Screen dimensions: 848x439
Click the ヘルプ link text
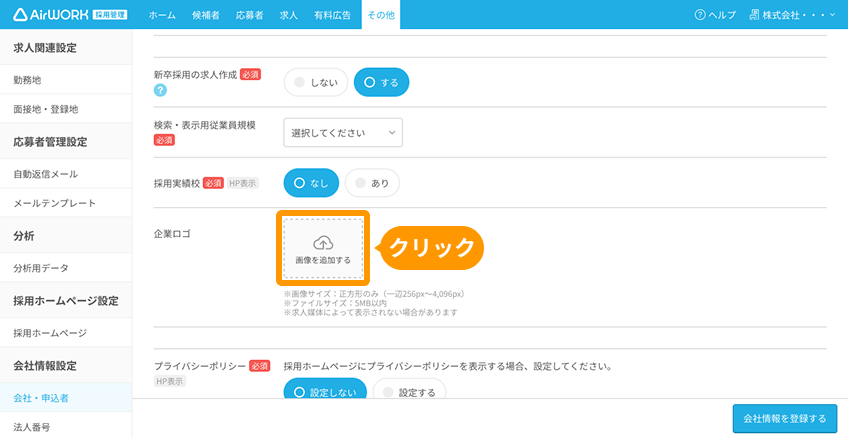click(x=722, y=15)
